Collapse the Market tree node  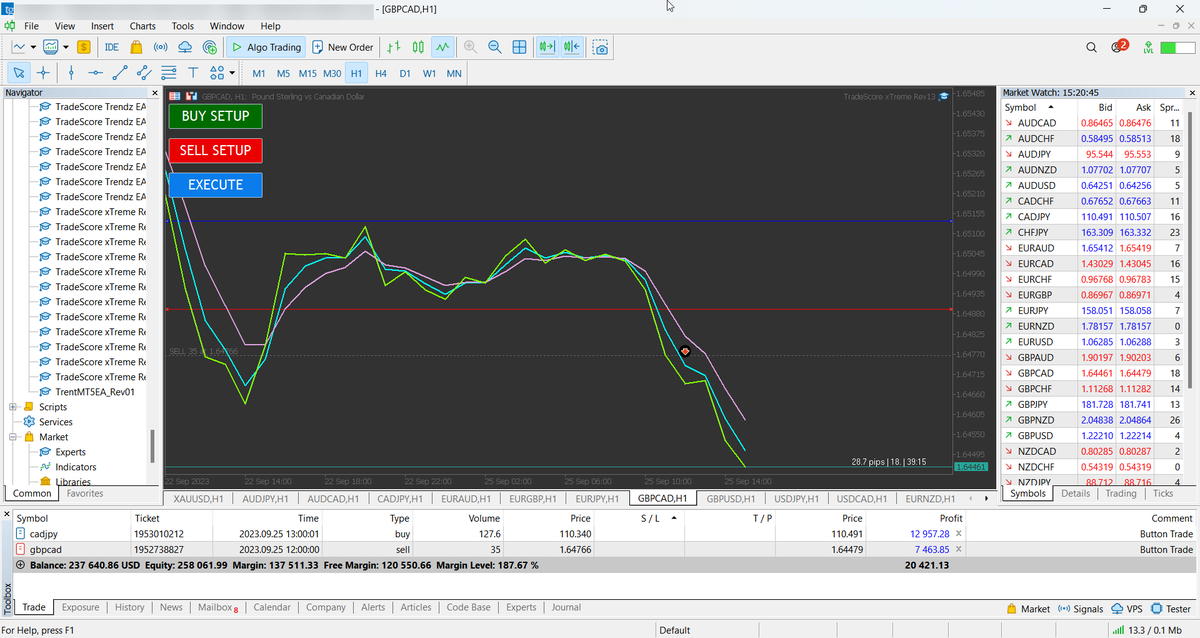[x=13, y=437]
